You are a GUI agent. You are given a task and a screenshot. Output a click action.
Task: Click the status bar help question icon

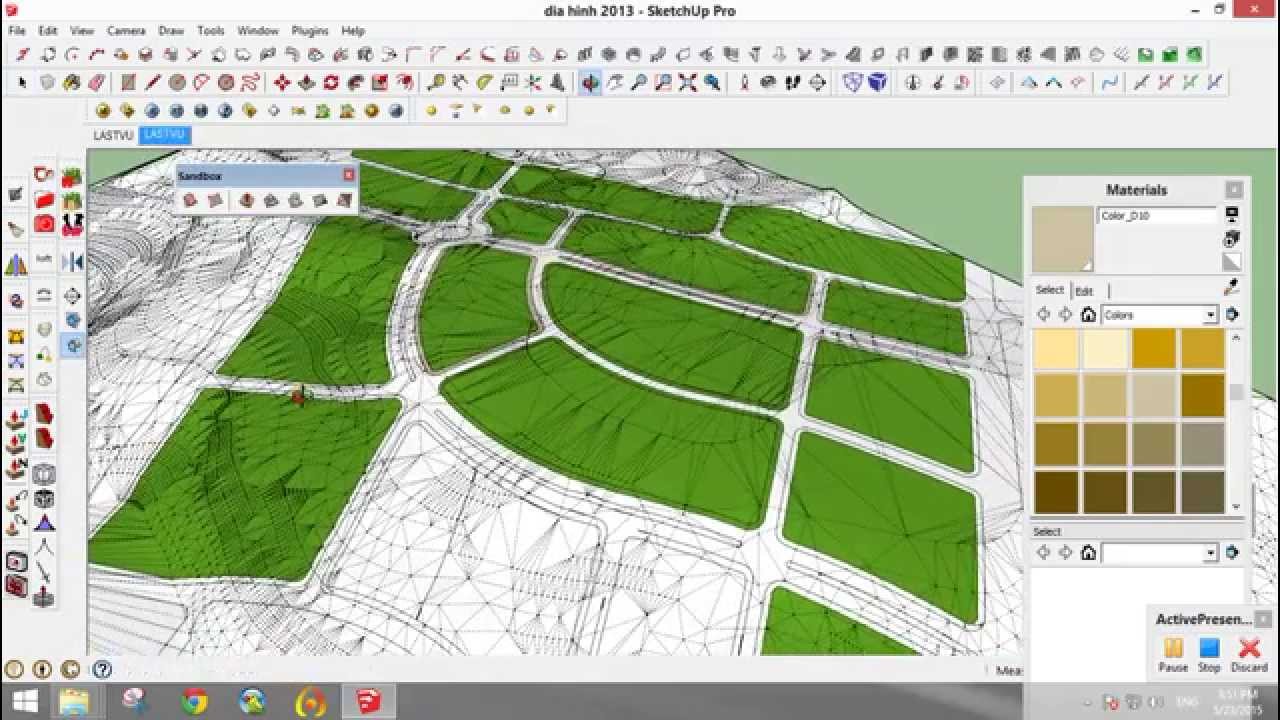pos(102,669)
